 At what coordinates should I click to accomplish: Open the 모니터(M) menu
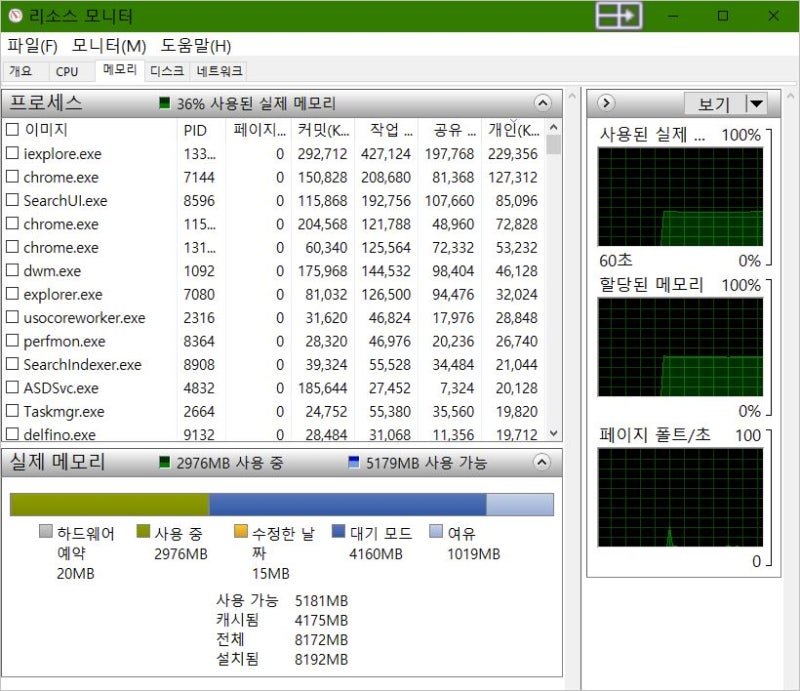coord(109,46)
